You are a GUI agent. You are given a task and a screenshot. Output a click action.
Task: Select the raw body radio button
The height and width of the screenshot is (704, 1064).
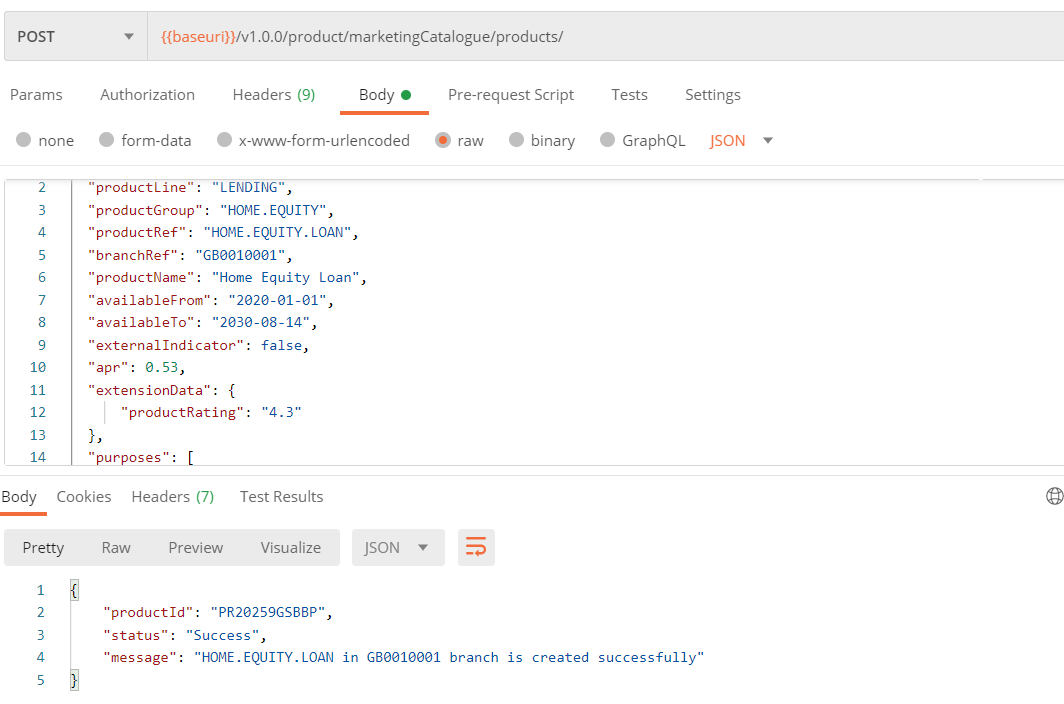click(x=443, y=141)
